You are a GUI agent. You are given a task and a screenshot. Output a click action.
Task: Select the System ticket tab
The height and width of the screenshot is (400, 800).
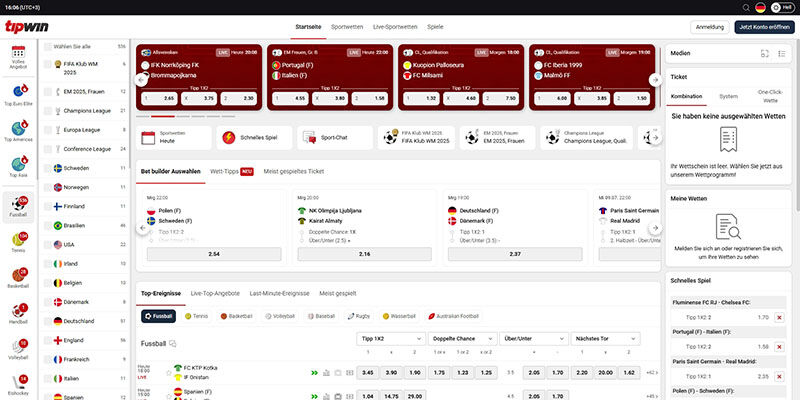coord(729,96)
